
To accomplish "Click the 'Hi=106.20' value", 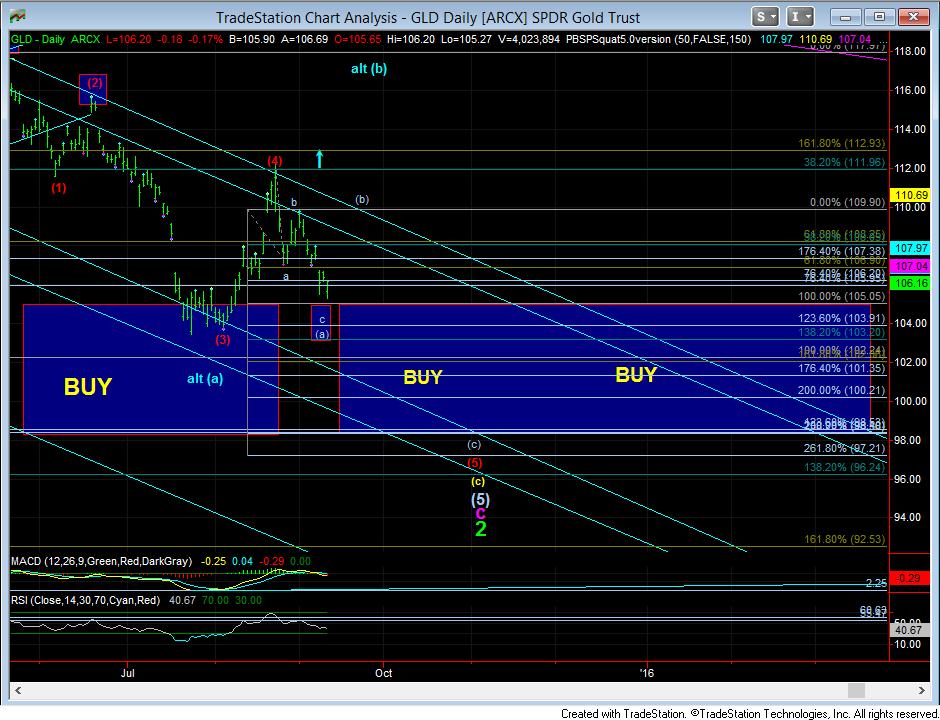I will (x=409, y=40).
